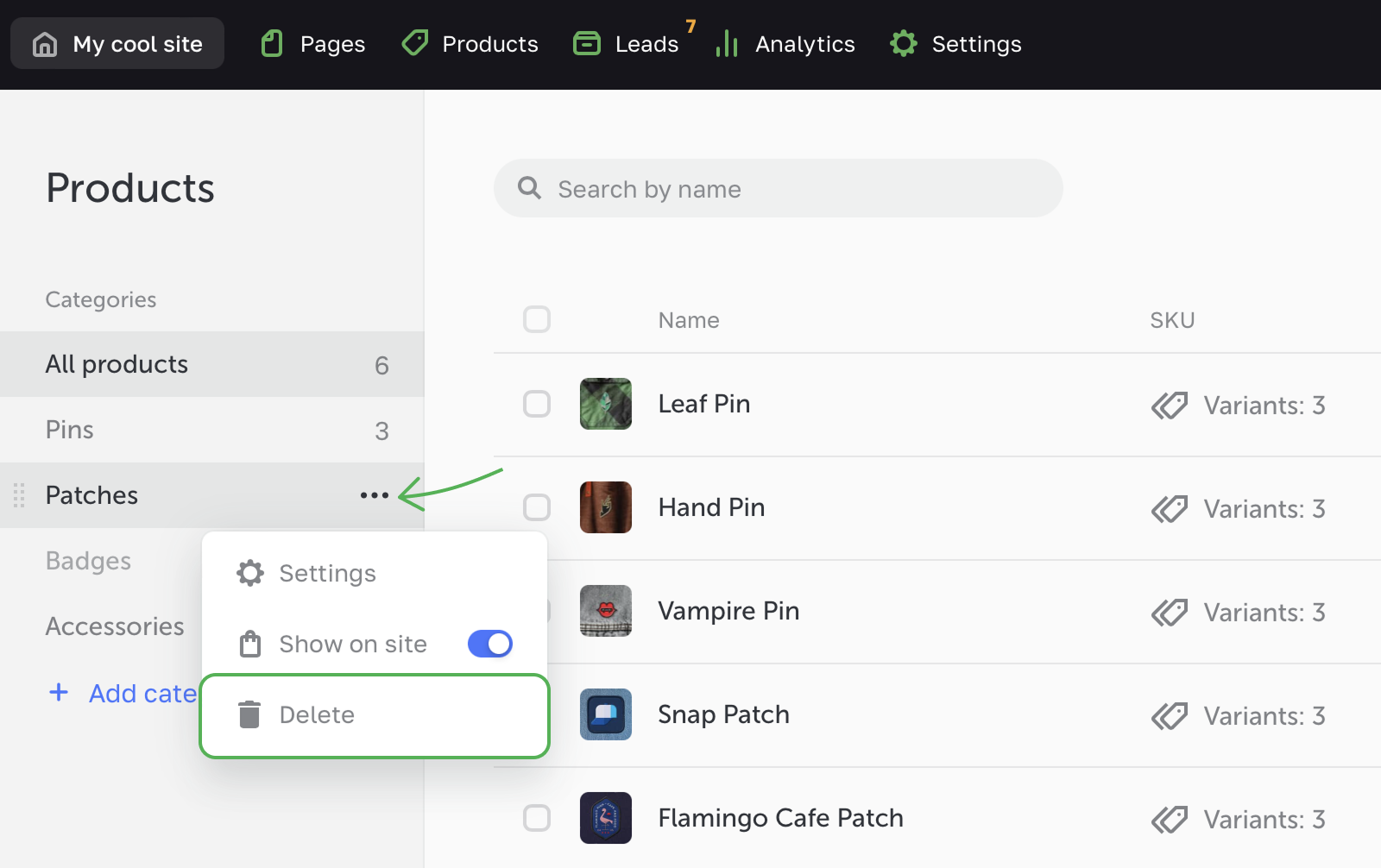Choose Delete from the category menu
The width and height of the screenshot is (1381, 868).
coord(317,715)
